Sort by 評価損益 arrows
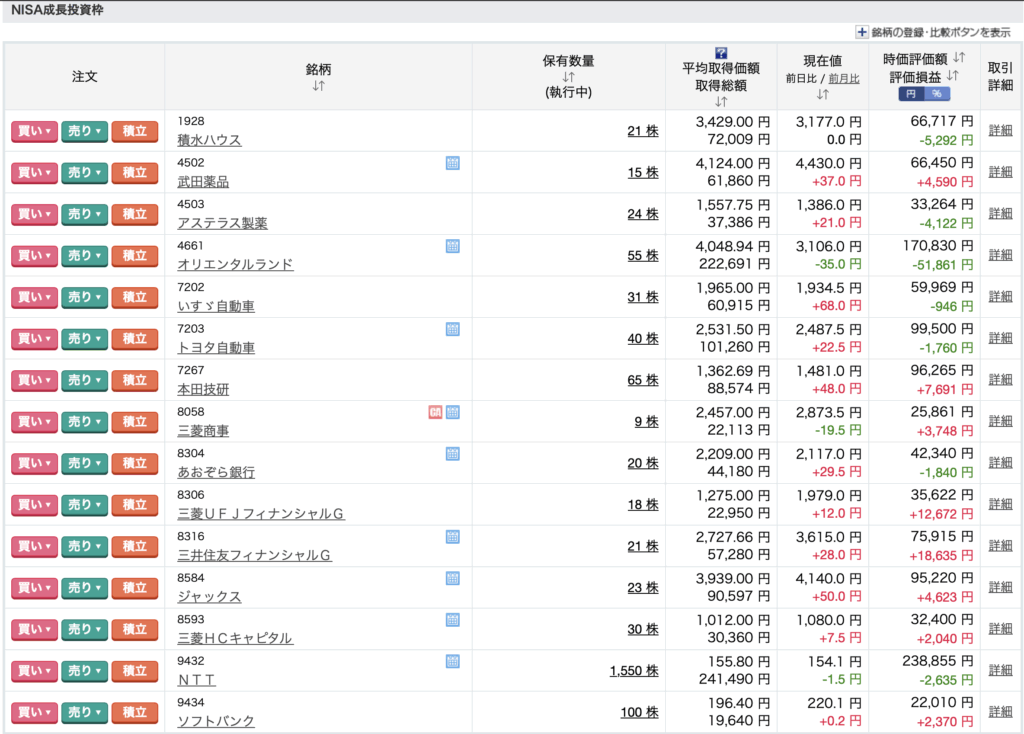Image resolution: width=1024 pixels, height=734 pixels. click(953, 76)
